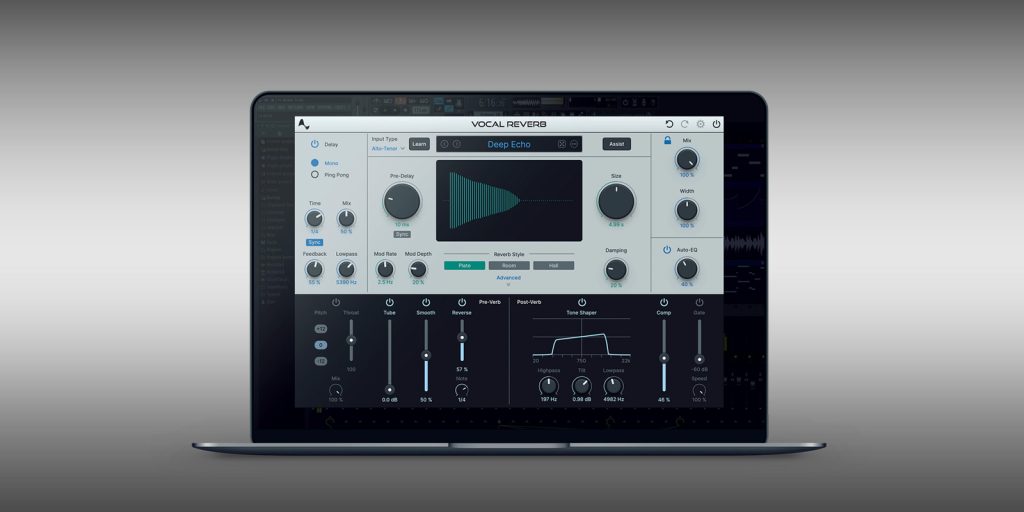Click the Pre-Delay knob

(402, 201)
